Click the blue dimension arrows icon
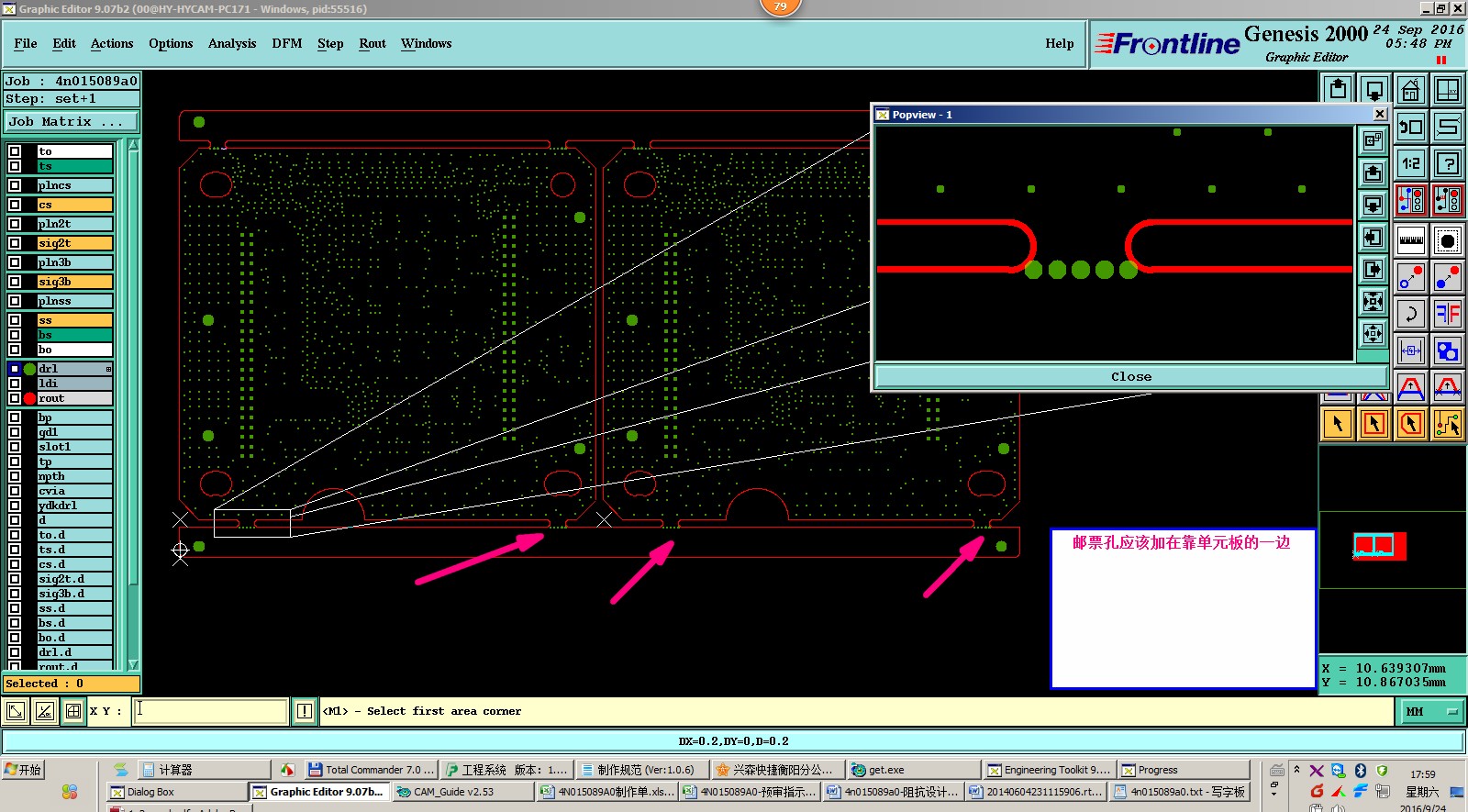Viewport: 1468px width, 812px height. (x=1410, y=350)
